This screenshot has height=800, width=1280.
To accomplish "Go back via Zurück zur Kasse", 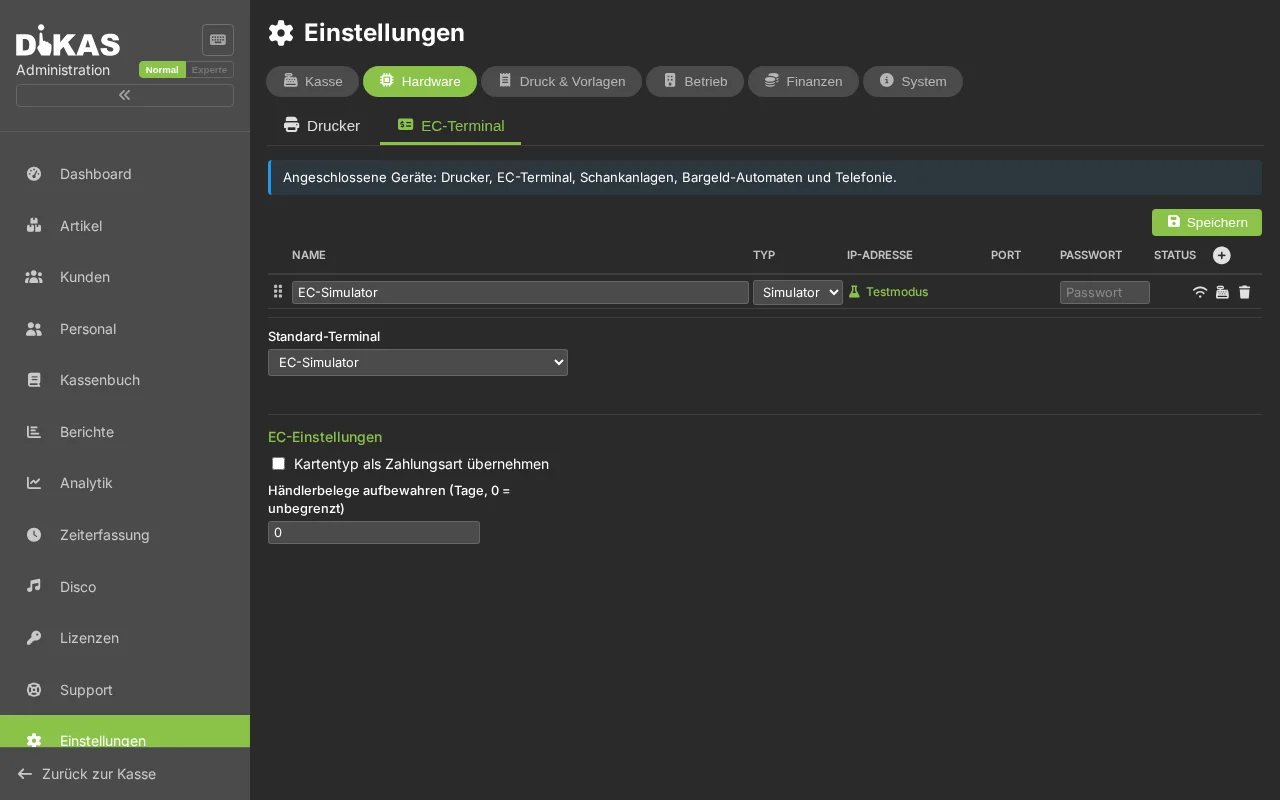I will (x=125, y=774).
